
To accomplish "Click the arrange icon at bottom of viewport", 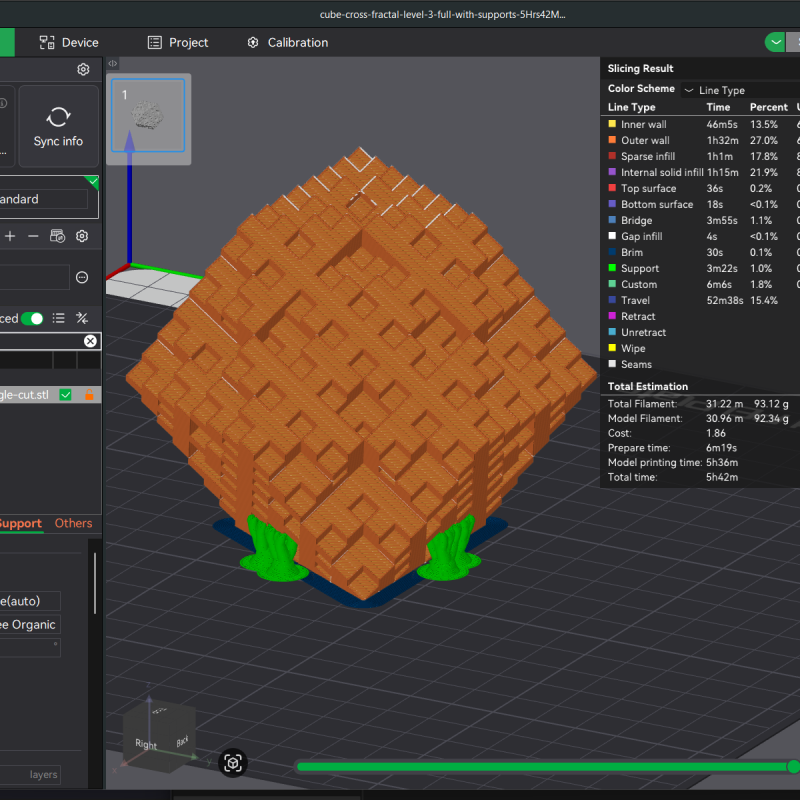I will tap(232, 763).
